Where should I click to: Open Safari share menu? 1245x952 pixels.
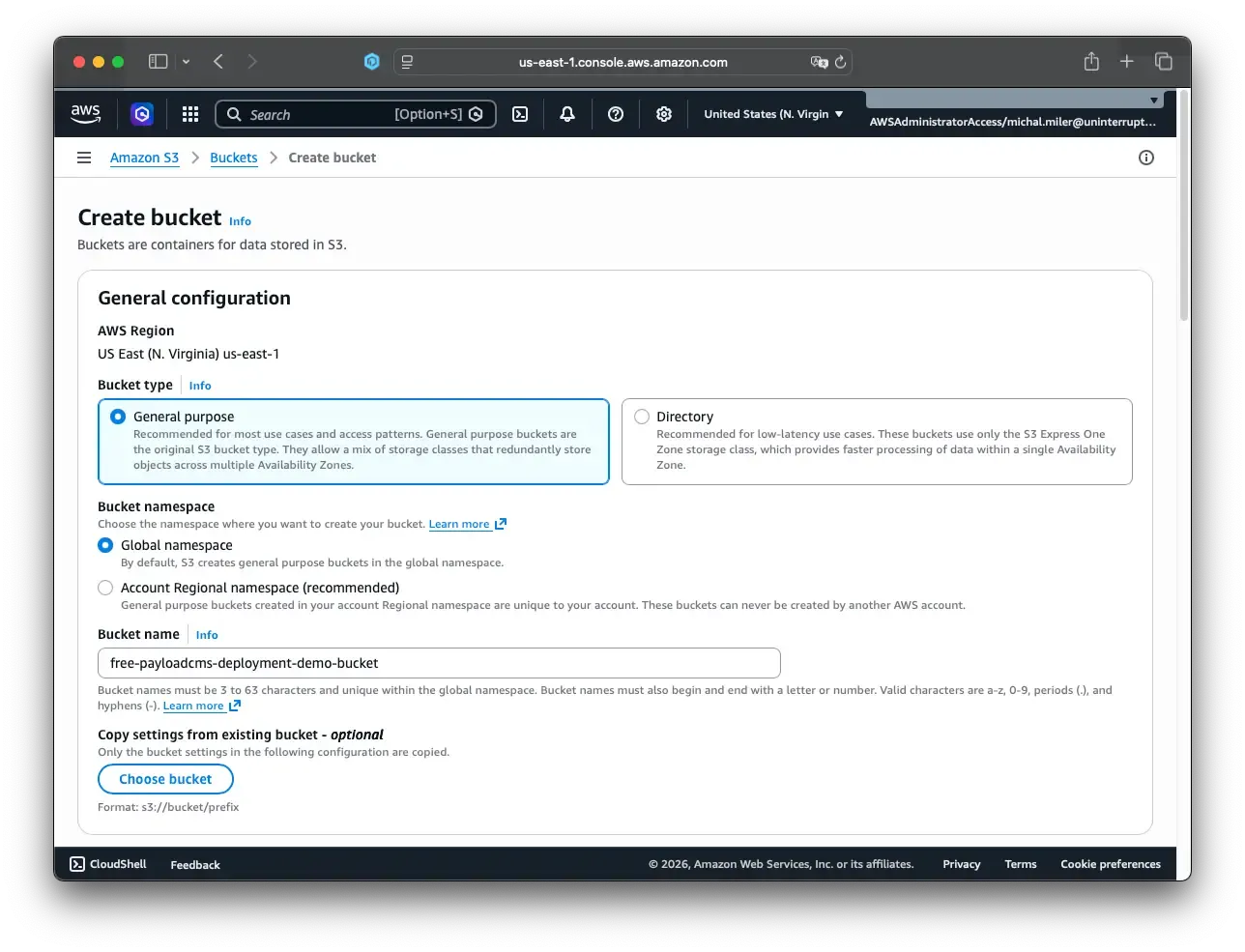[x=1091, y=61]
